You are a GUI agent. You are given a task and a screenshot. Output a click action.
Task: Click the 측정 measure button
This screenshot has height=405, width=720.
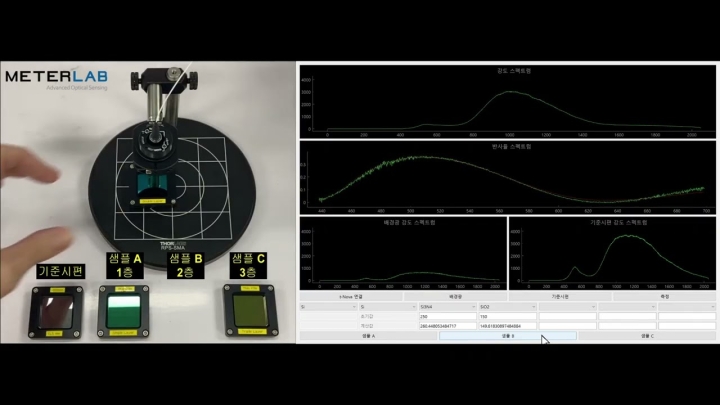664,297
